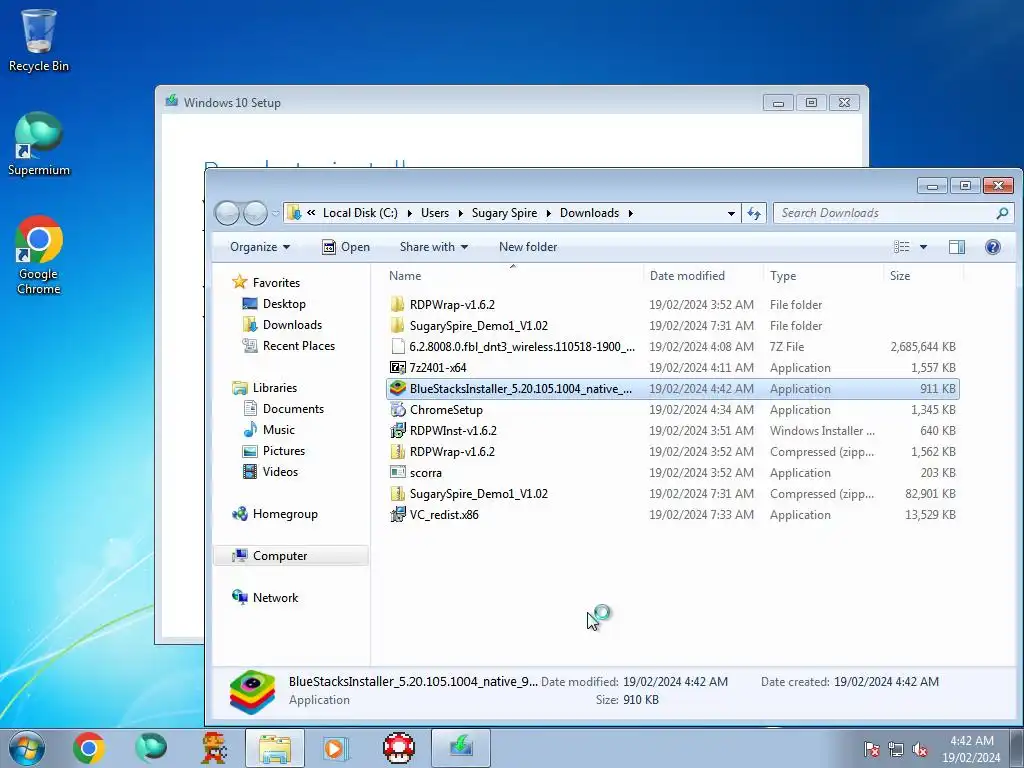
Task: Launch Supermium from the taskbar
Action: coord(151,748)
